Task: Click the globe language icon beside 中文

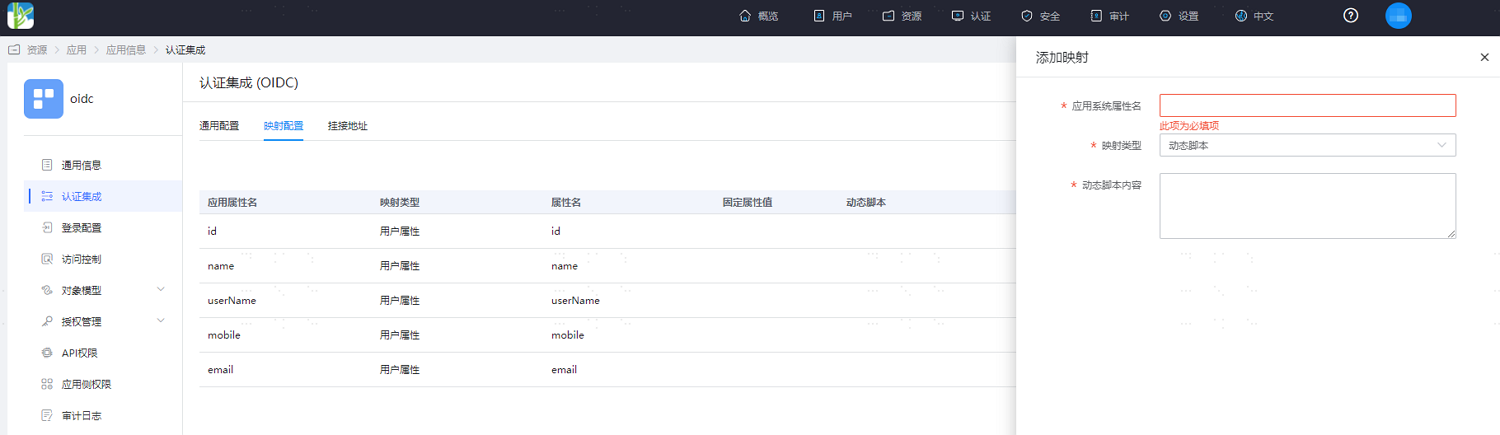Action: 1241,16
